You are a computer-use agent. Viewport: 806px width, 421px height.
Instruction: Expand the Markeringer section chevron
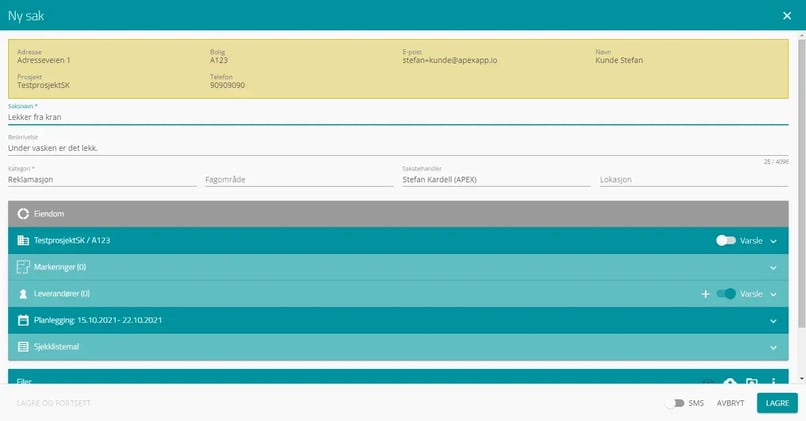pos(773,268)
